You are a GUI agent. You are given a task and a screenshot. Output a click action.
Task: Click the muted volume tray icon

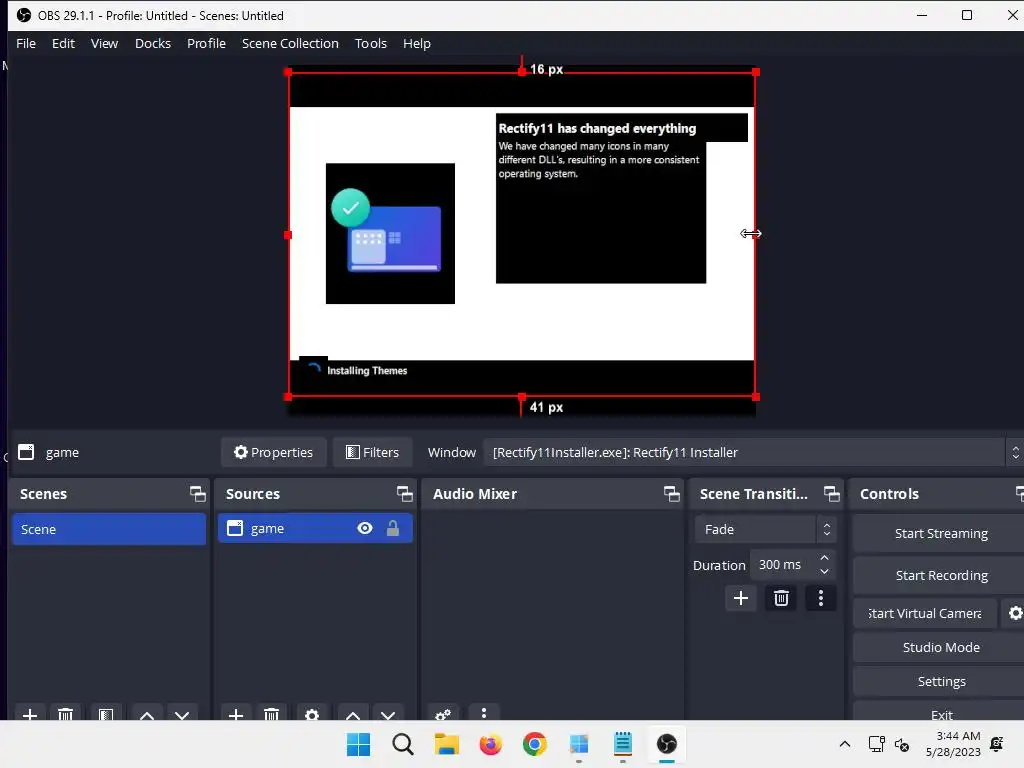[x=902, y=744]
